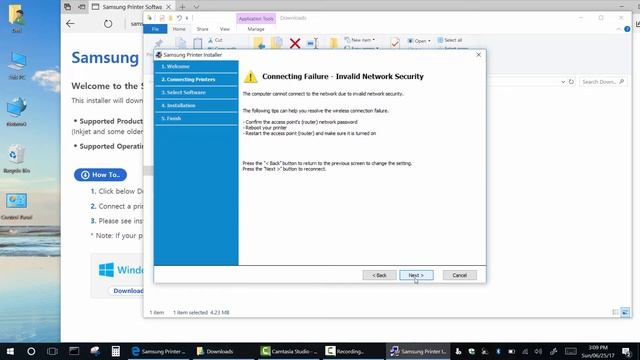Viewport: 640px width, 360px height.
Task: Close the Samsung Printer Software browser tab
Action: [168, 7]
